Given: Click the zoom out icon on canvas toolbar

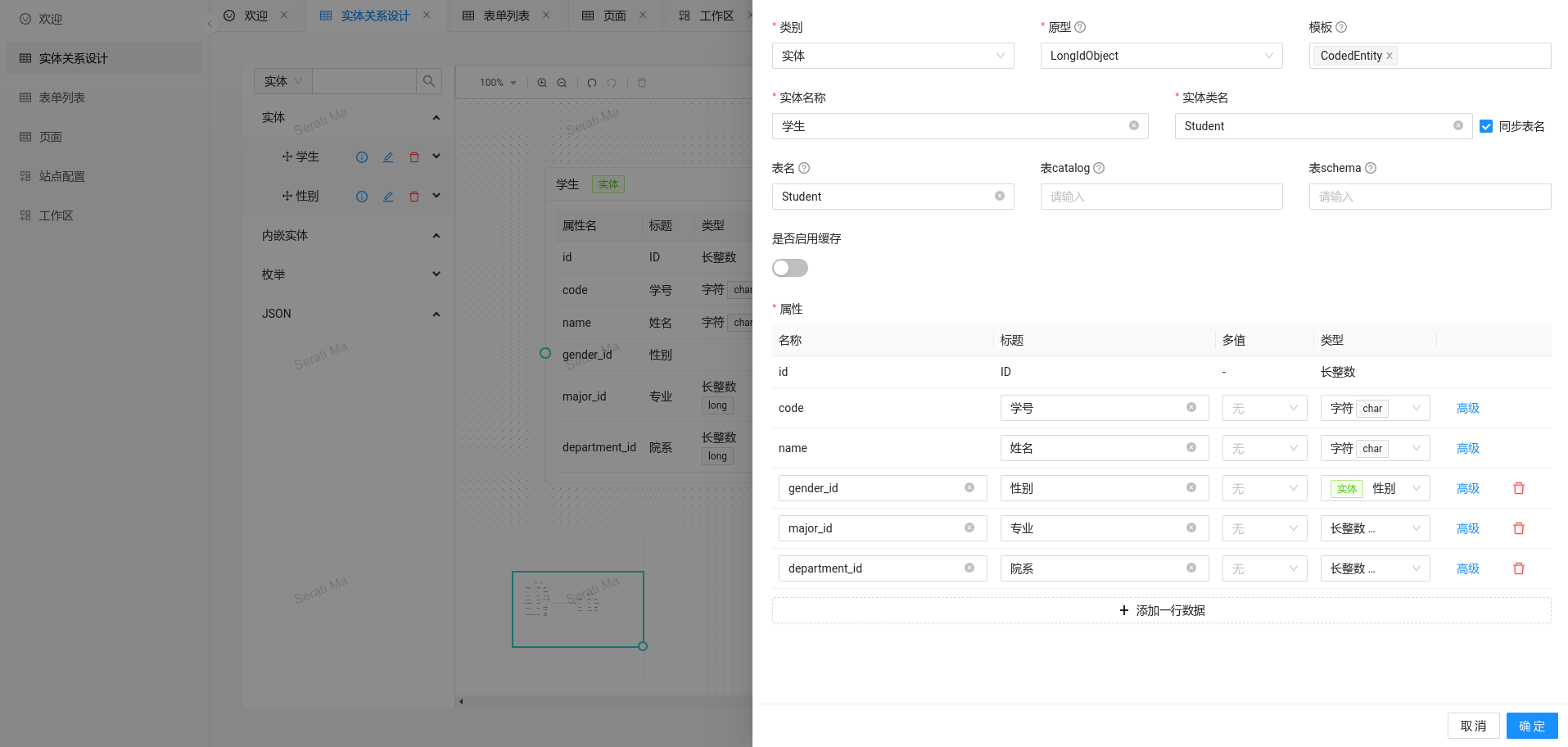Looking at the screenshot, I should pyautogui.click(x=562, y=83).
